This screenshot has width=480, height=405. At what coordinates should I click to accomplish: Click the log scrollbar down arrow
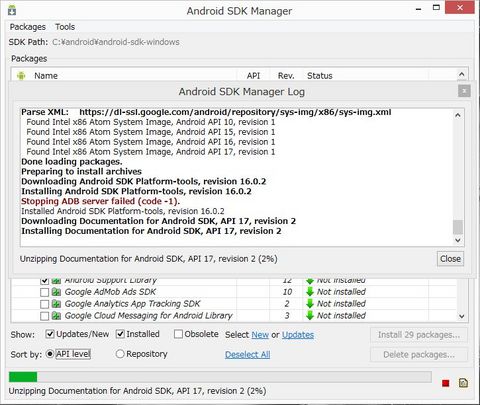coord(458,240)
